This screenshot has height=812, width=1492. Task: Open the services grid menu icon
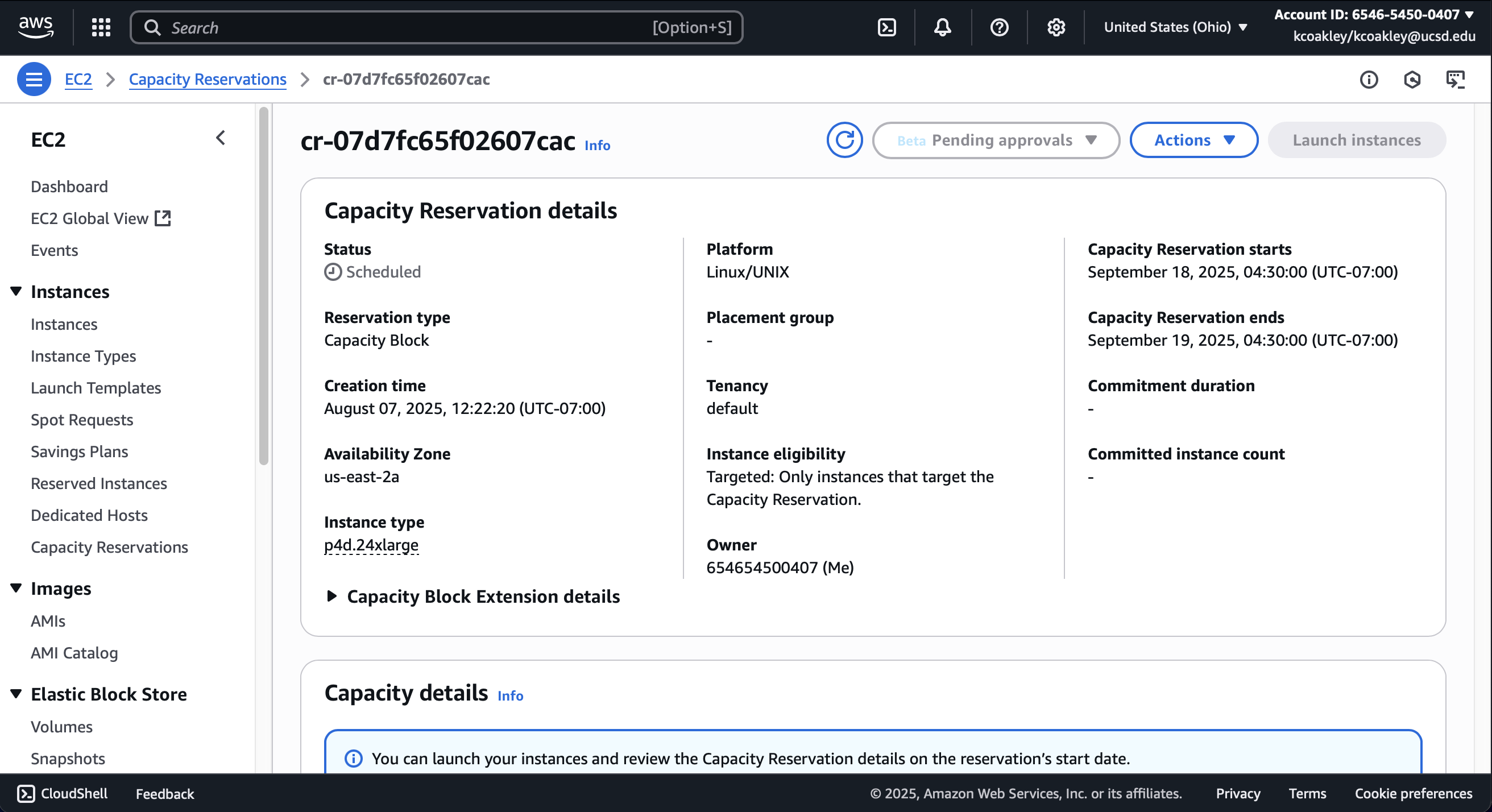101,27
